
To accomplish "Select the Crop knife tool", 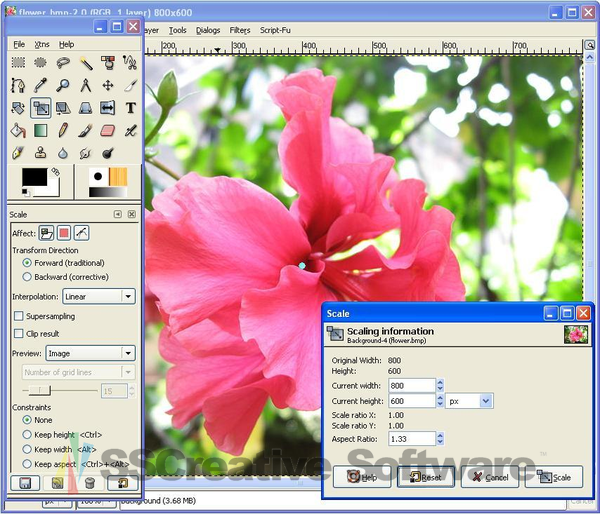I will pyautogui.click(x=130, y=85).
